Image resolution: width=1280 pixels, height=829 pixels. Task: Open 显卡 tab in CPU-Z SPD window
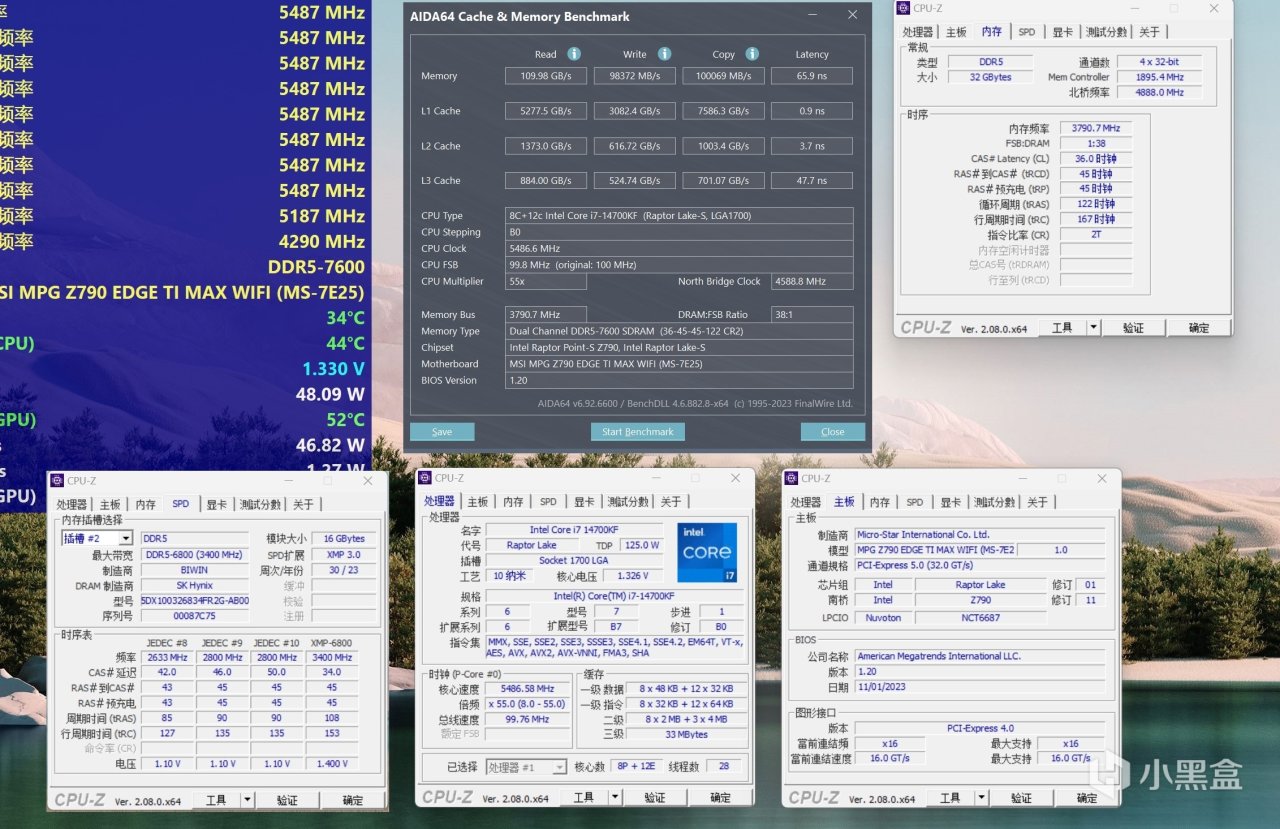pyautogui.click(x=216, y=504)
